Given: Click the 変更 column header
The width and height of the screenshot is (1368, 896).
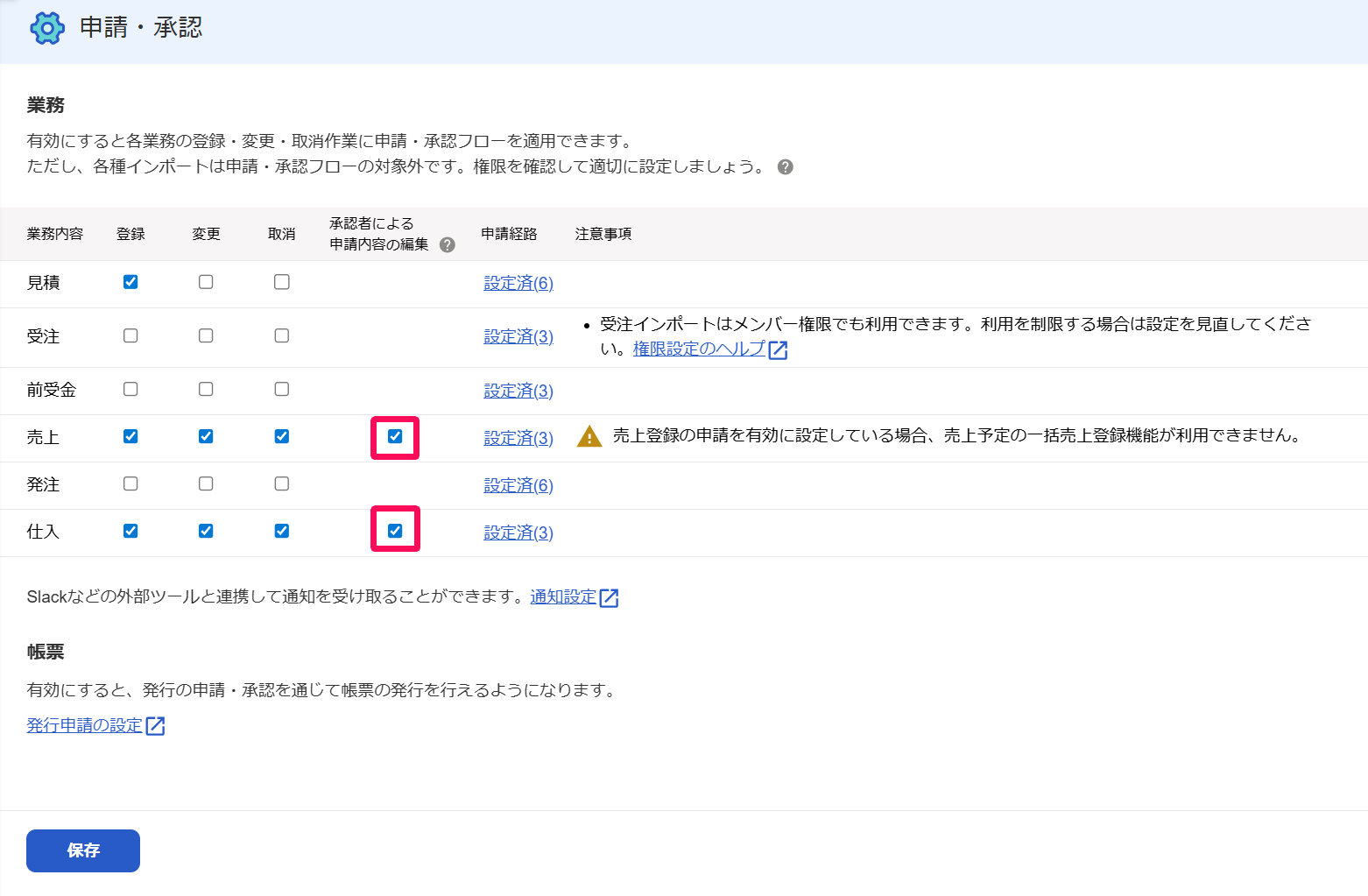Looking at the screenshot, I should (x=206, y=234).
